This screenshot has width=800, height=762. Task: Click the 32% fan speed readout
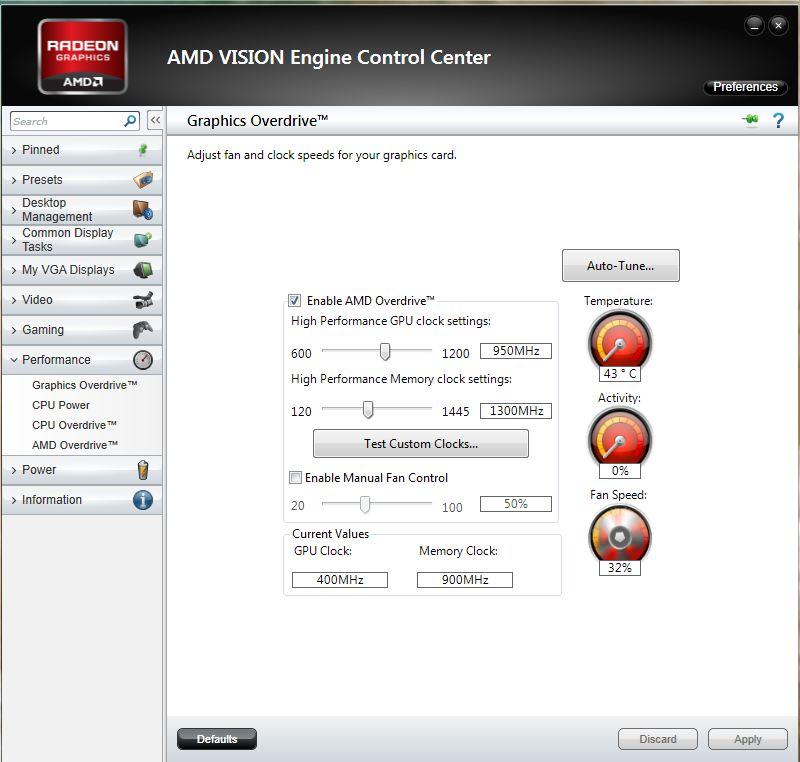tap(620, 568)
